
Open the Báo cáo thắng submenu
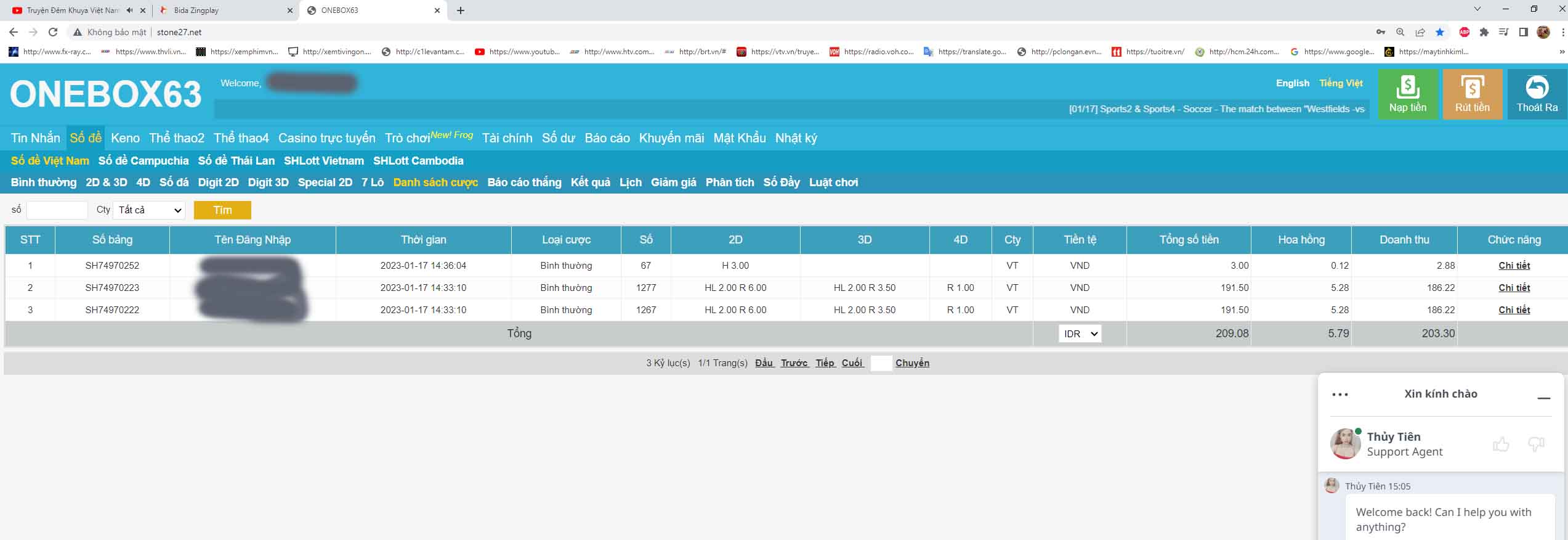pyautogui.click(x=524, y=182)
